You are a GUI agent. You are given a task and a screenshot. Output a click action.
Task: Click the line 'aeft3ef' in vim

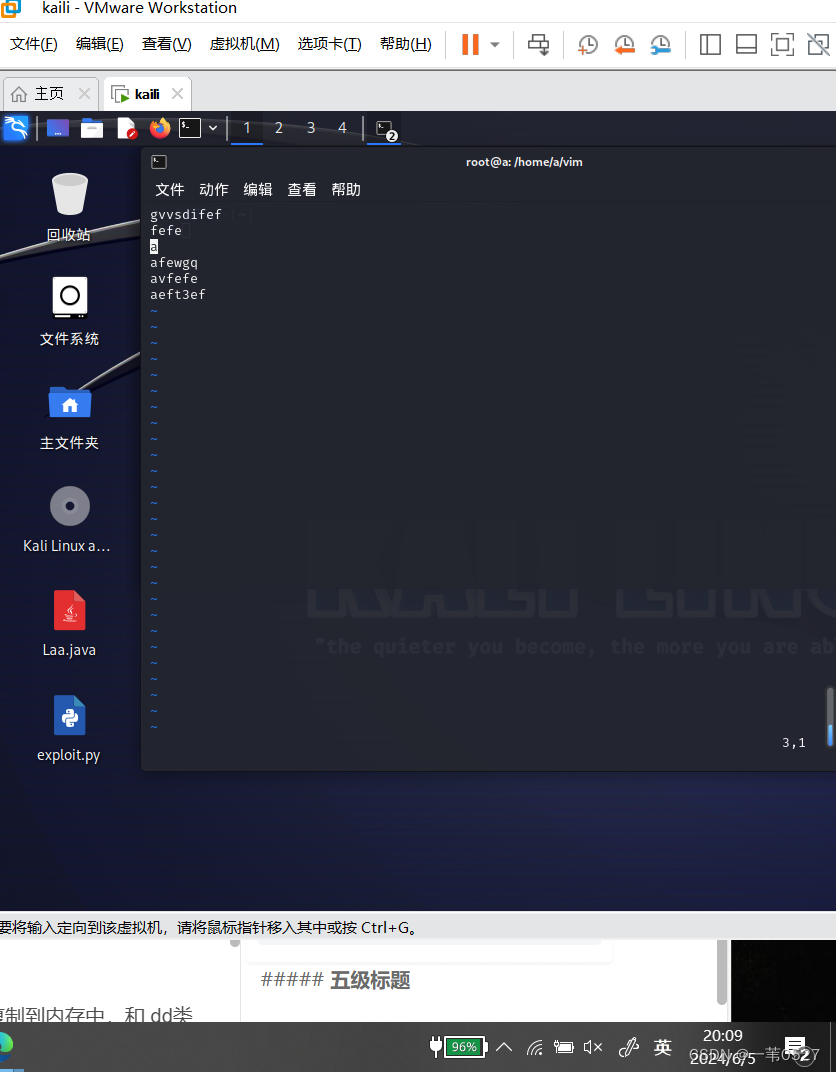[x=178, y=295]
